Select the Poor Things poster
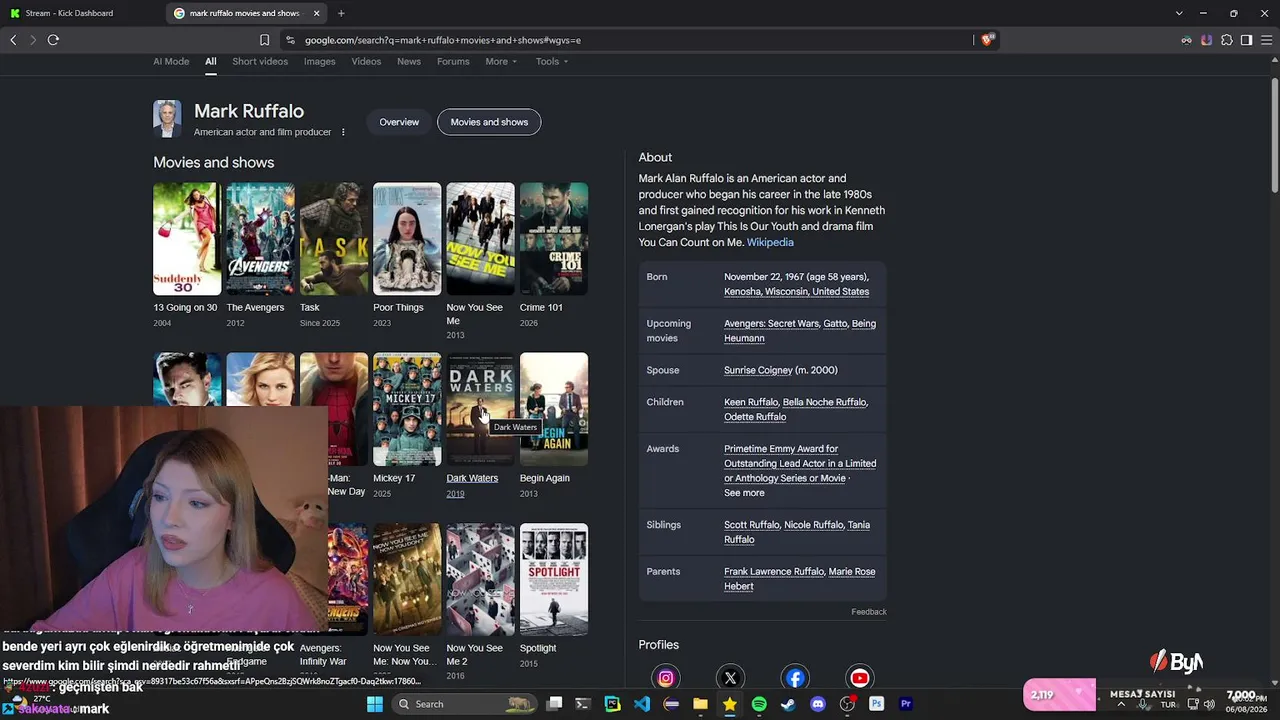 [407, 239]
